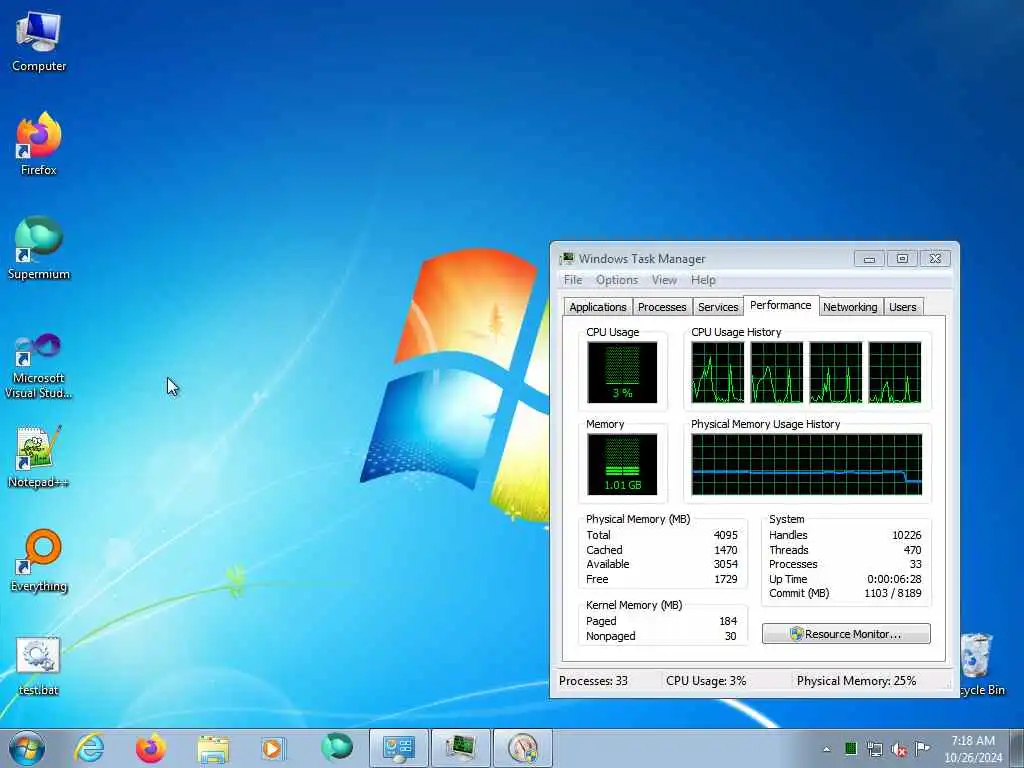Click the Show desktop strip on taskbar
This screenshot has width=1024, height=768.
click(x=1019, y=748)
